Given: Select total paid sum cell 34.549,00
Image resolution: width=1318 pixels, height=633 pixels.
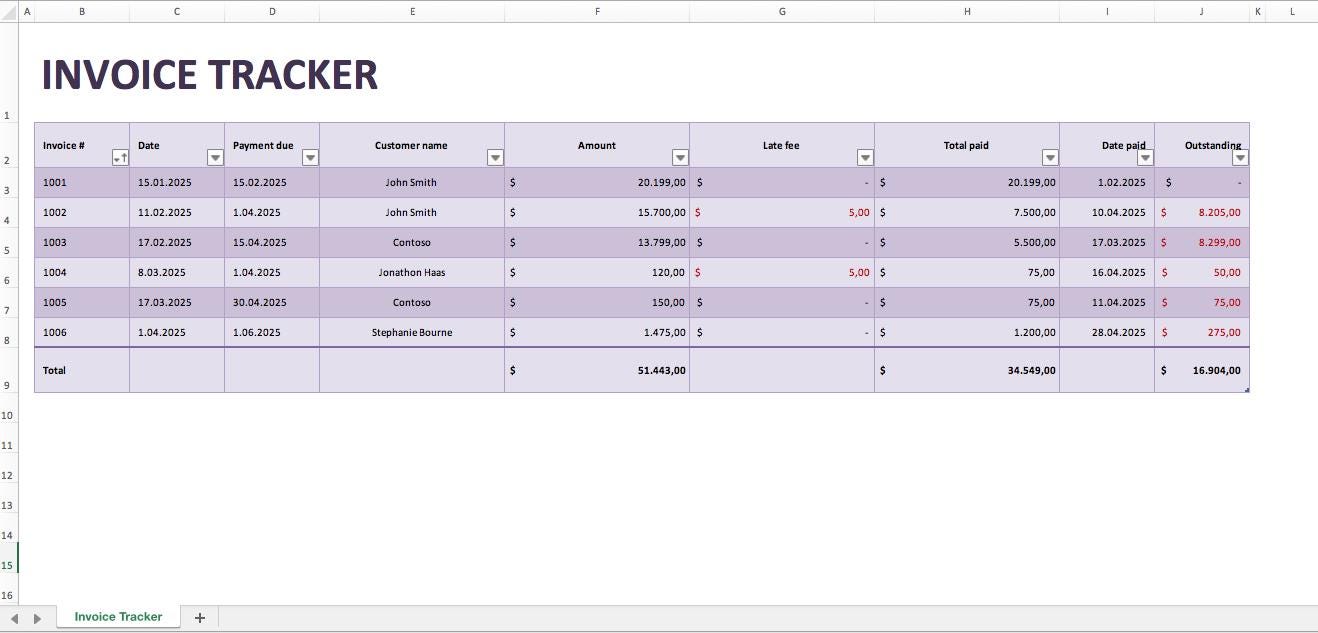Looking at the screenshot, I should click(967, 370).
